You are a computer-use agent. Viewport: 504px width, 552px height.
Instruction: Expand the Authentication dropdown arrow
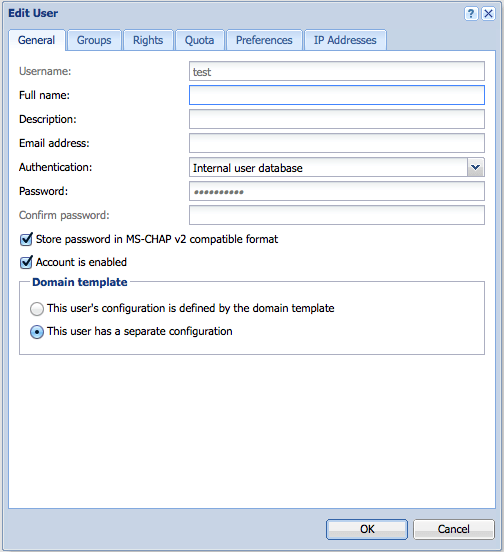click(476, 167)
